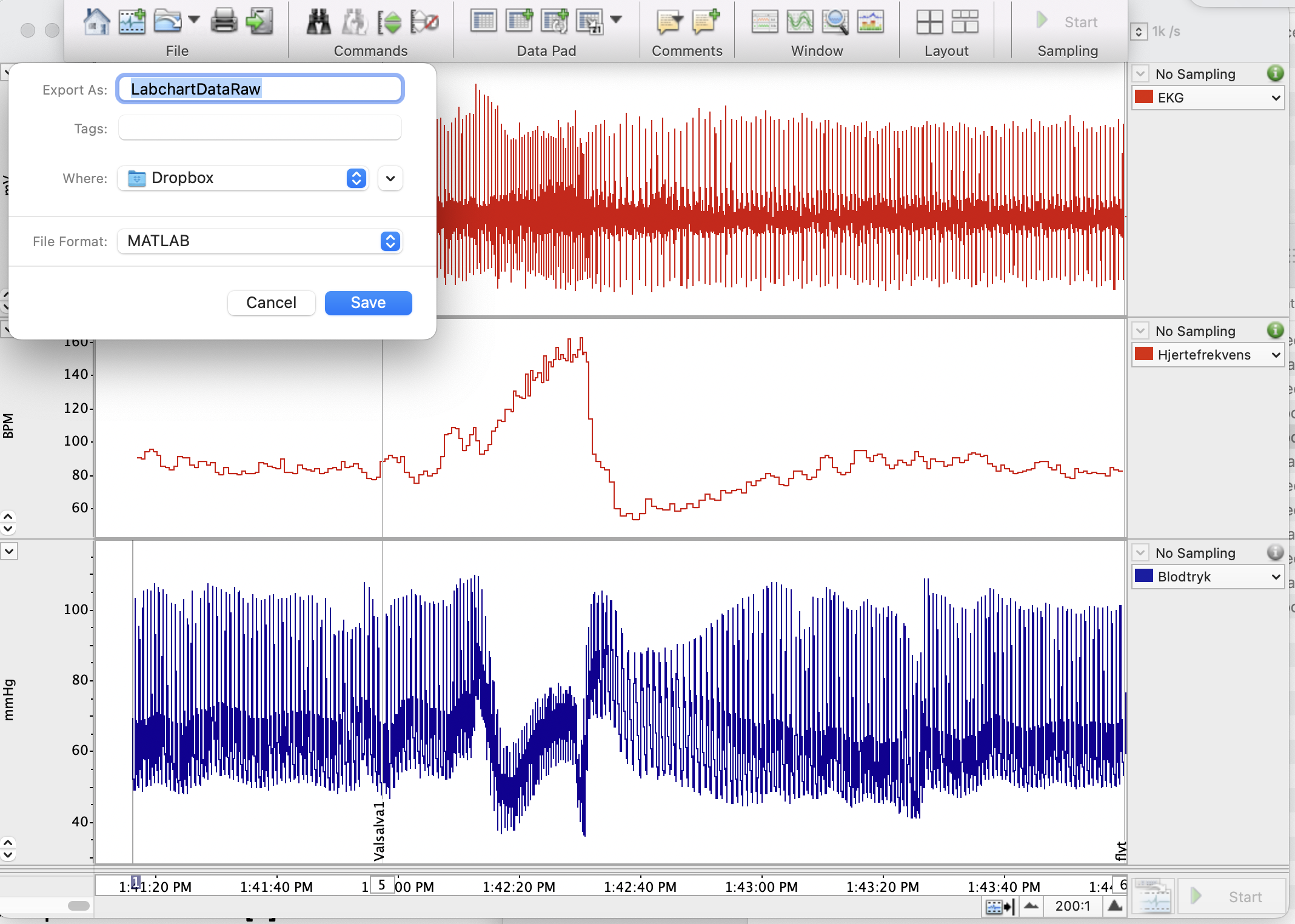Image resolution: width=1295 pixels, height=924 pixels.
Task: Click the Welcome Center home icon
Action: coord(96,22)
